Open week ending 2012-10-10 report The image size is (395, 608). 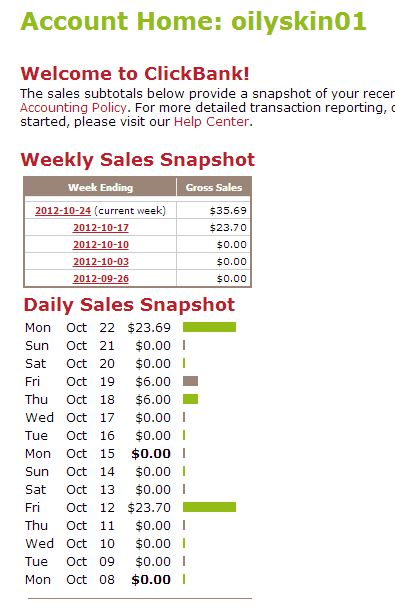click(x=101, y=245)
